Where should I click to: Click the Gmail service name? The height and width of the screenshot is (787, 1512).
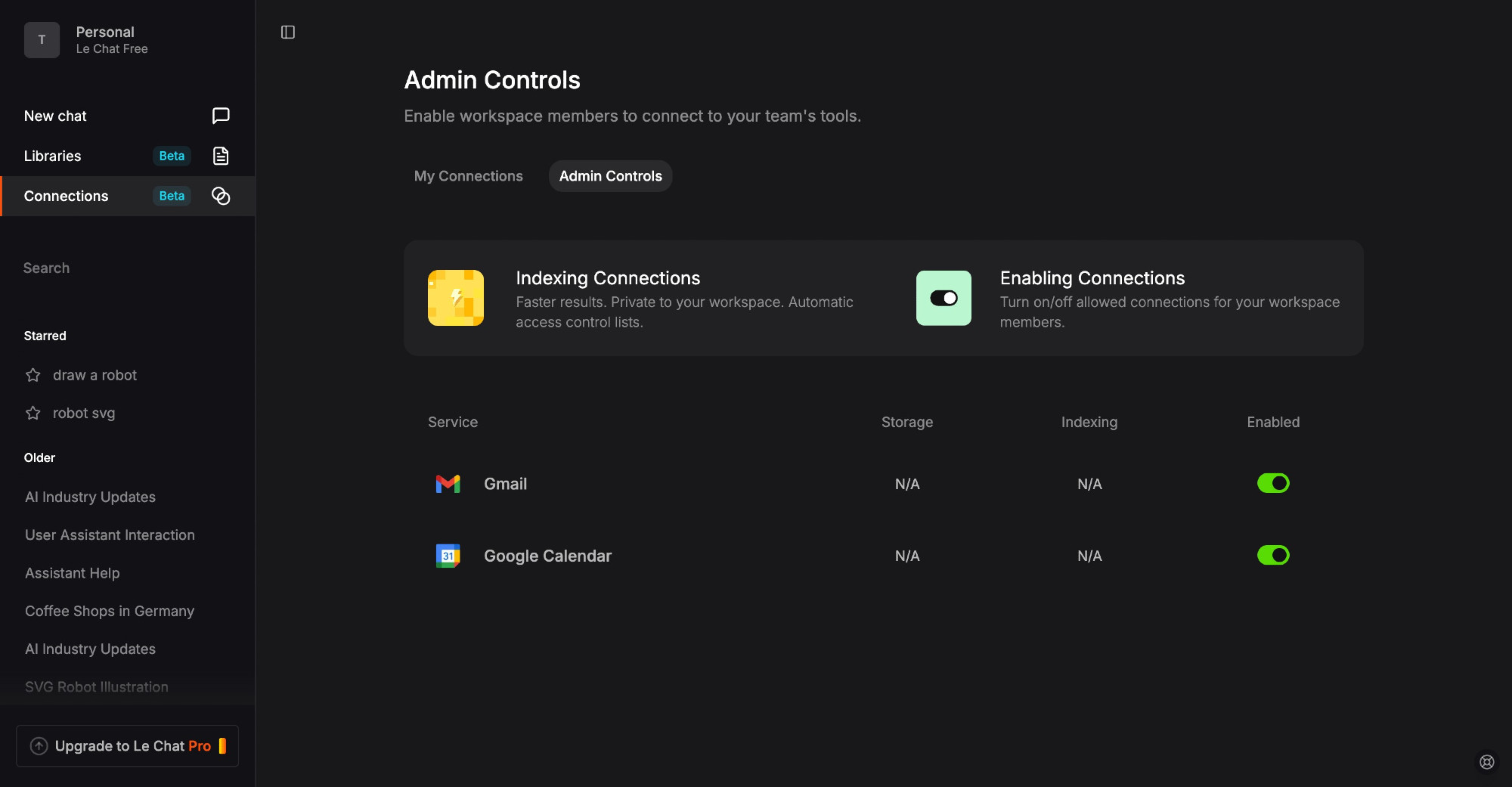click(x=506, y=484)
